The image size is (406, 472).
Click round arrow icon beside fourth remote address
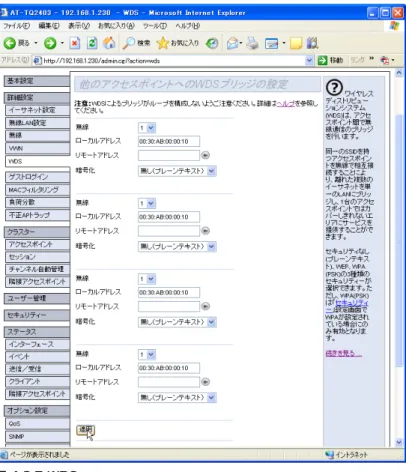coord(206,382)
